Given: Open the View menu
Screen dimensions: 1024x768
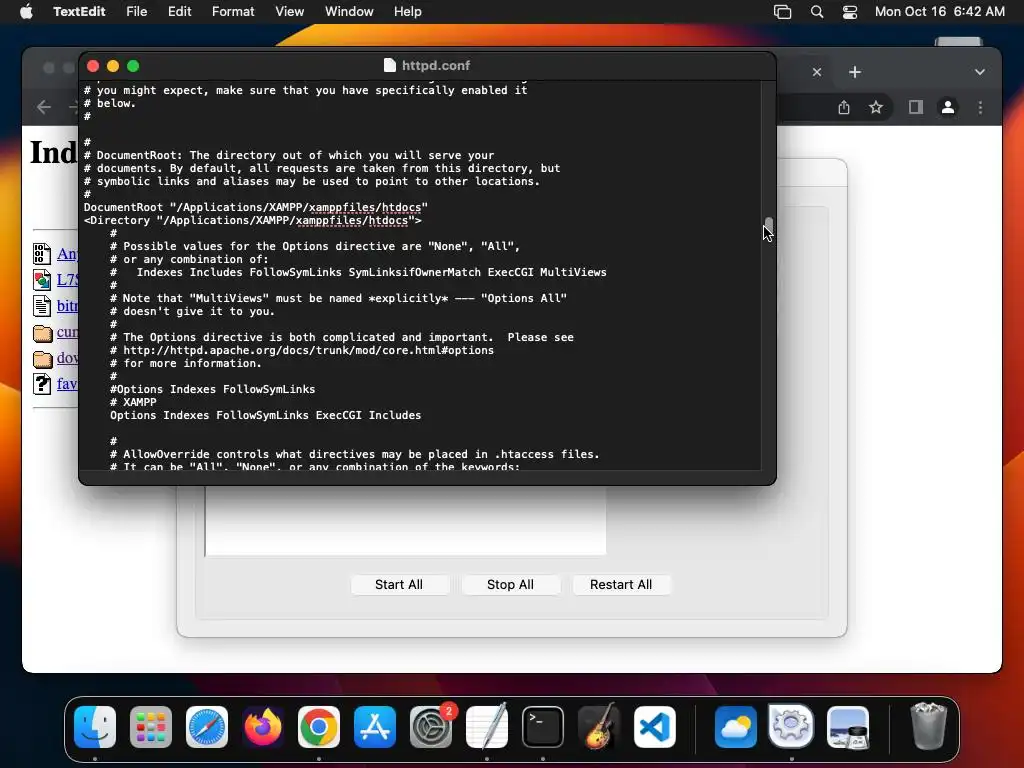Looking at the screenshot, I should pos(289,12).
